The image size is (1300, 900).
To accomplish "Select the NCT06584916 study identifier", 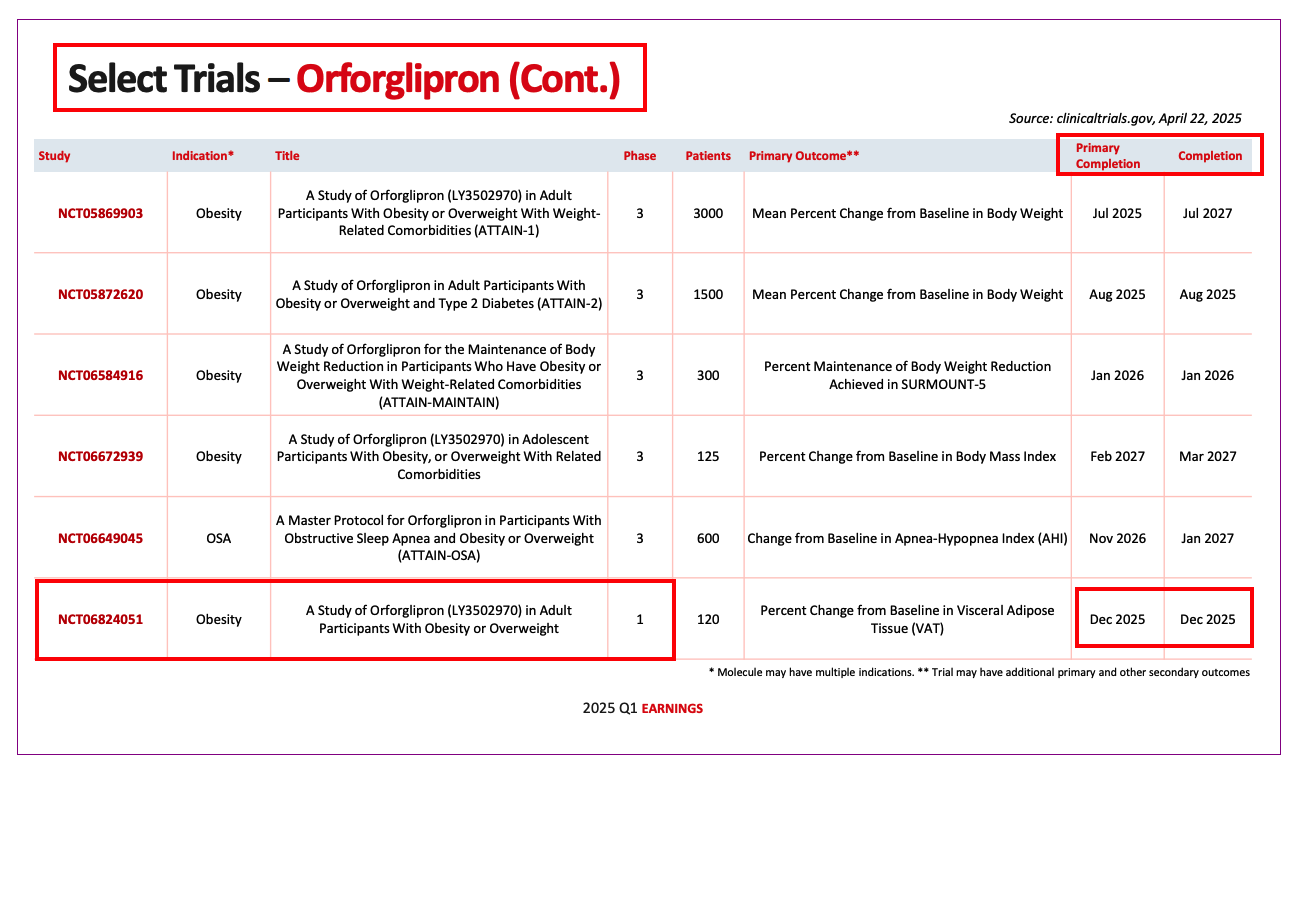I will click(x=100, y=376).
